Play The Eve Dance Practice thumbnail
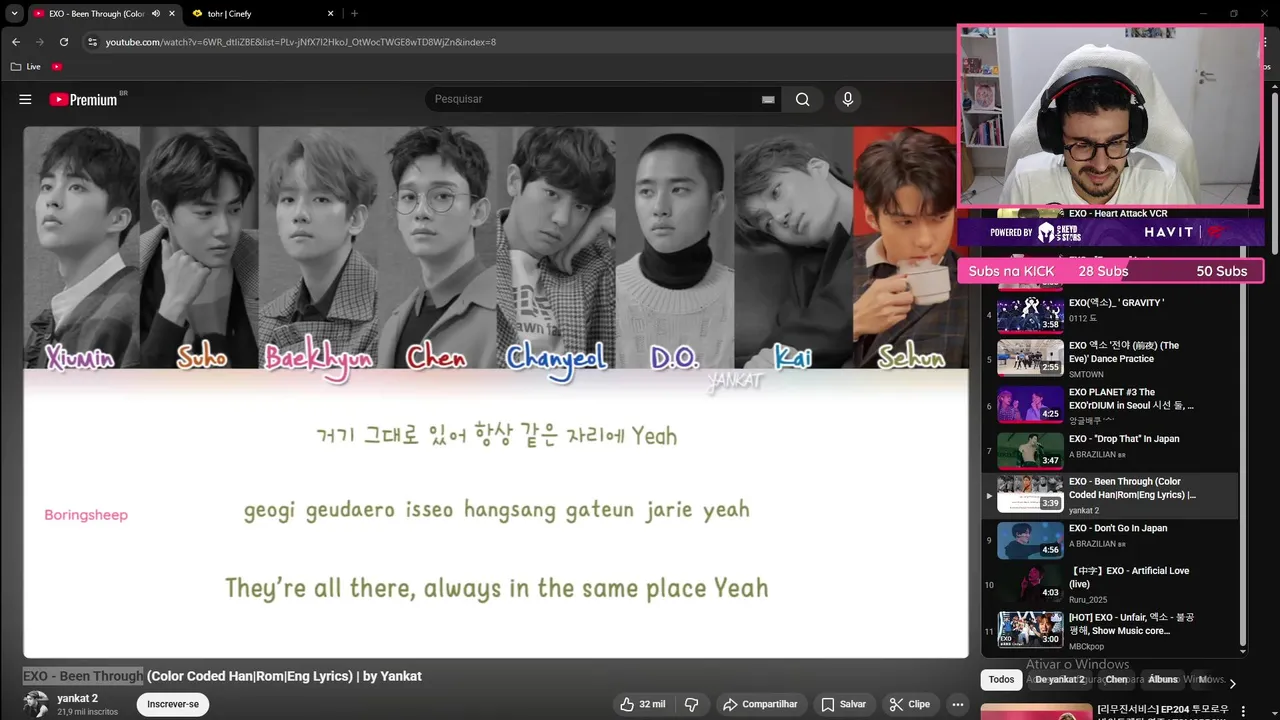The image size is (1280, 720). (1030, 359)
